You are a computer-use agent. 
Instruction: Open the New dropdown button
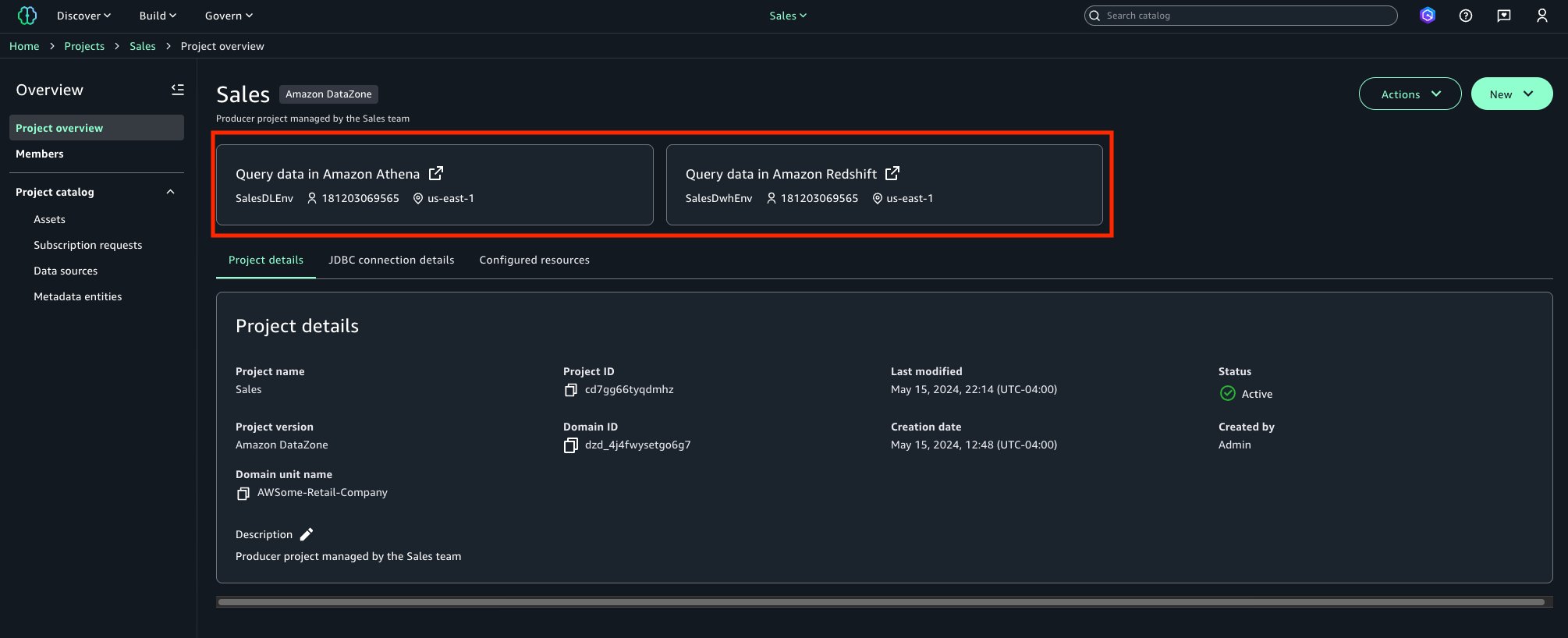pos(1512,94)
